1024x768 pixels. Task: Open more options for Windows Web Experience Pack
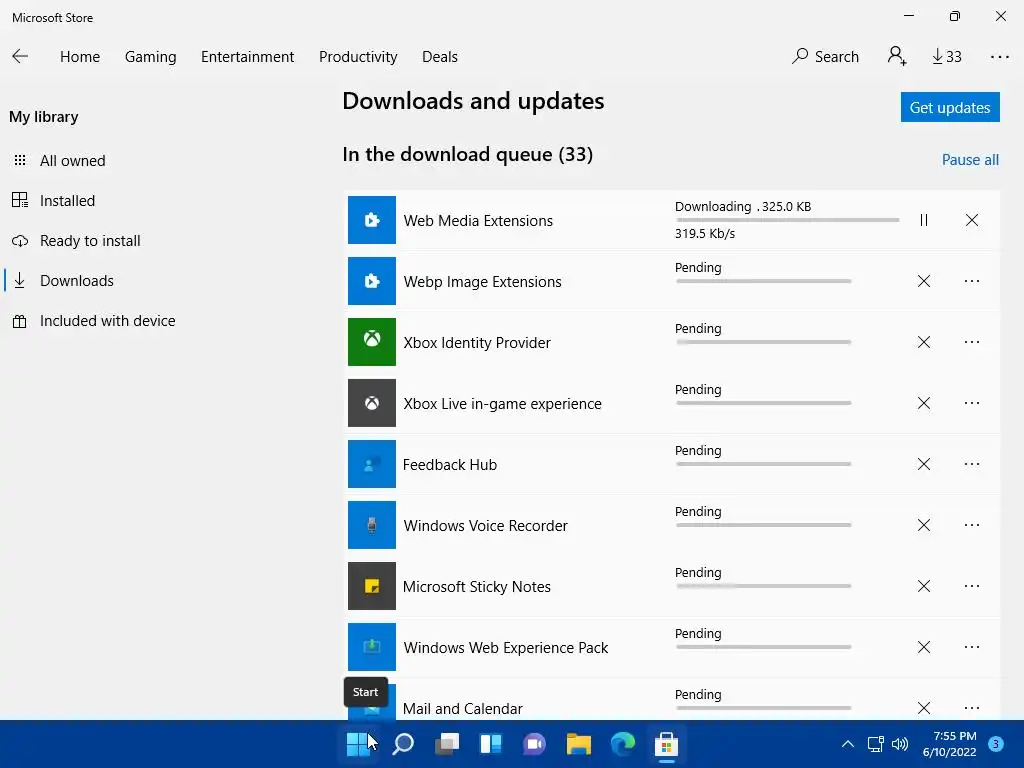(x=972, y=647)
